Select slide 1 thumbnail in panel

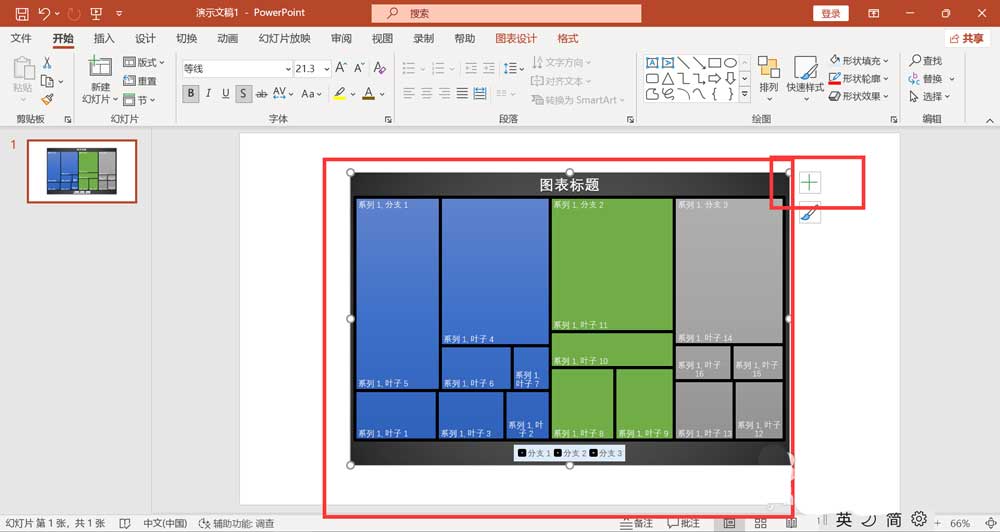coord(82,171)
